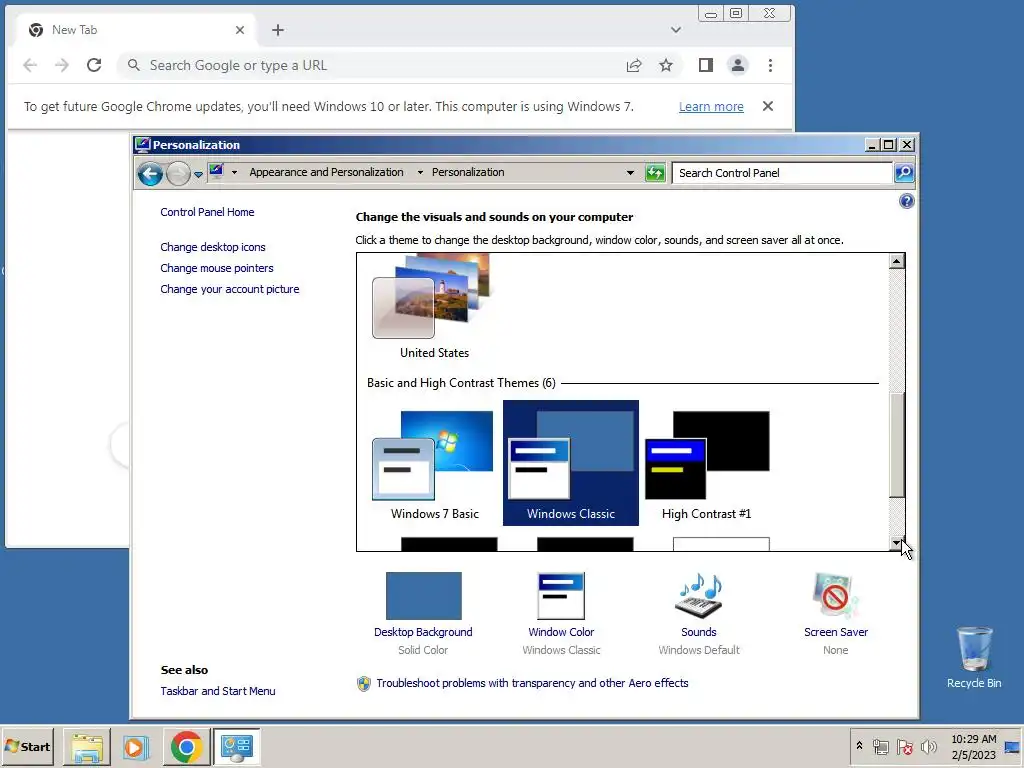
Task: Open Windows Media Player from the taskbar
Action: tap(136, 747)
